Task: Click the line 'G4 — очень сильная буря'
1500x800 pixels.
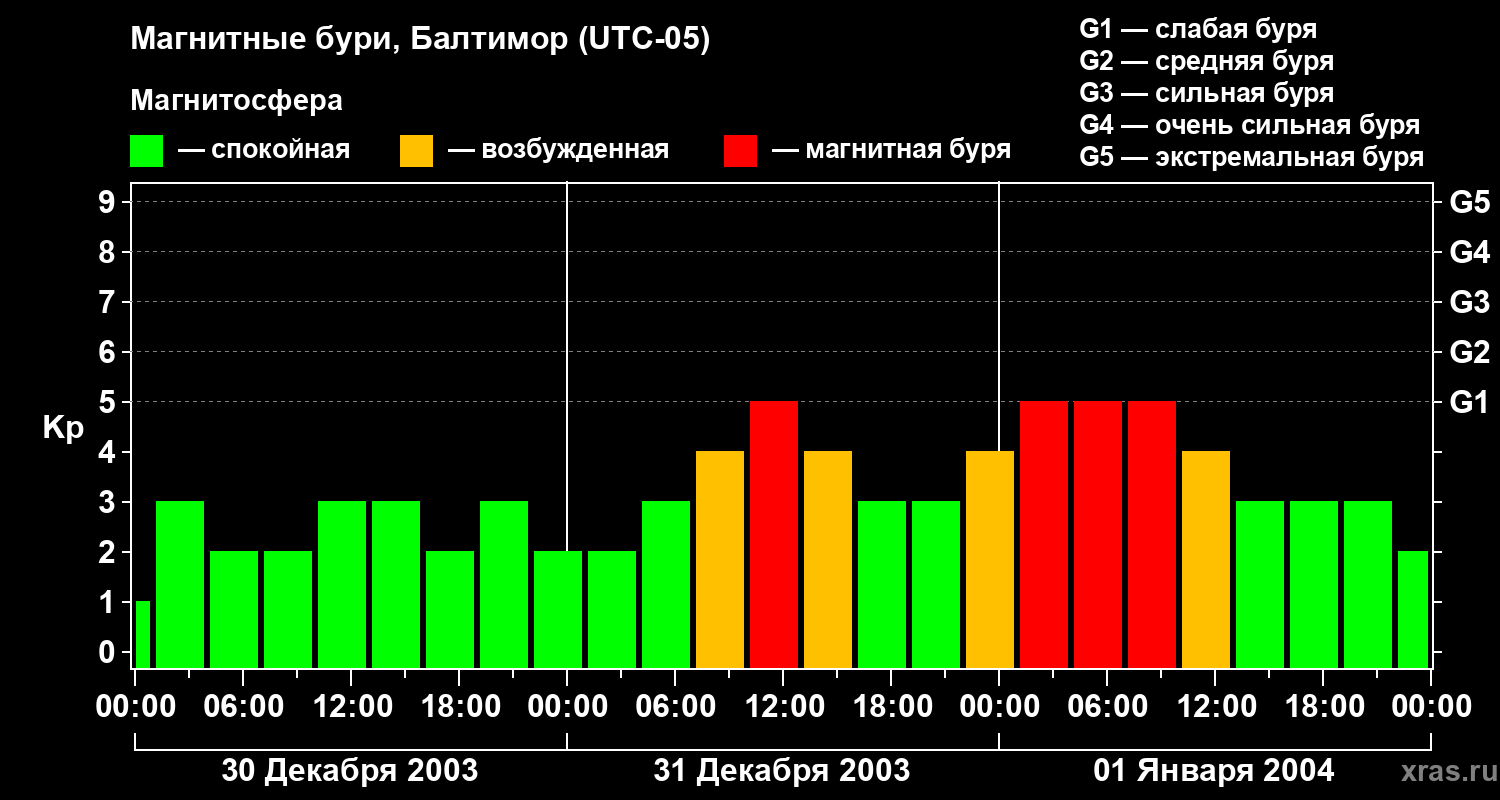Action: click(x=1250, y=125)
